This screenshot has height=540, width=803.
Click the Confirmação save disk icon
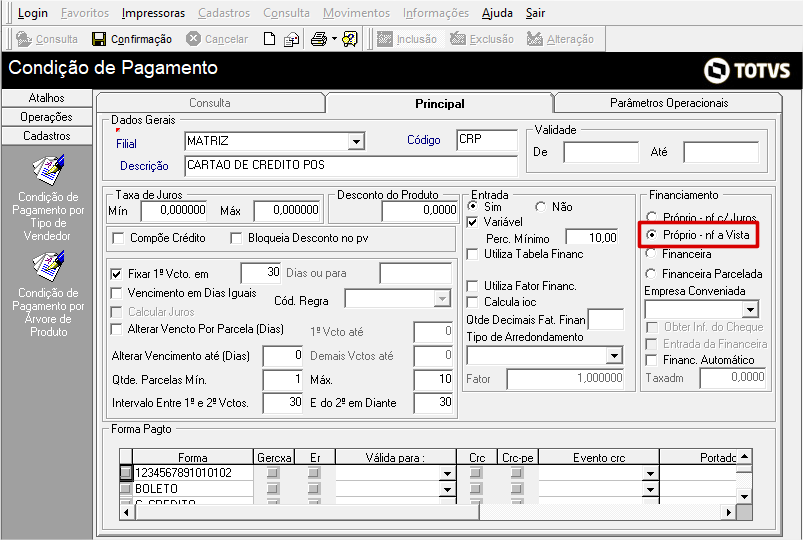(99, 39)
